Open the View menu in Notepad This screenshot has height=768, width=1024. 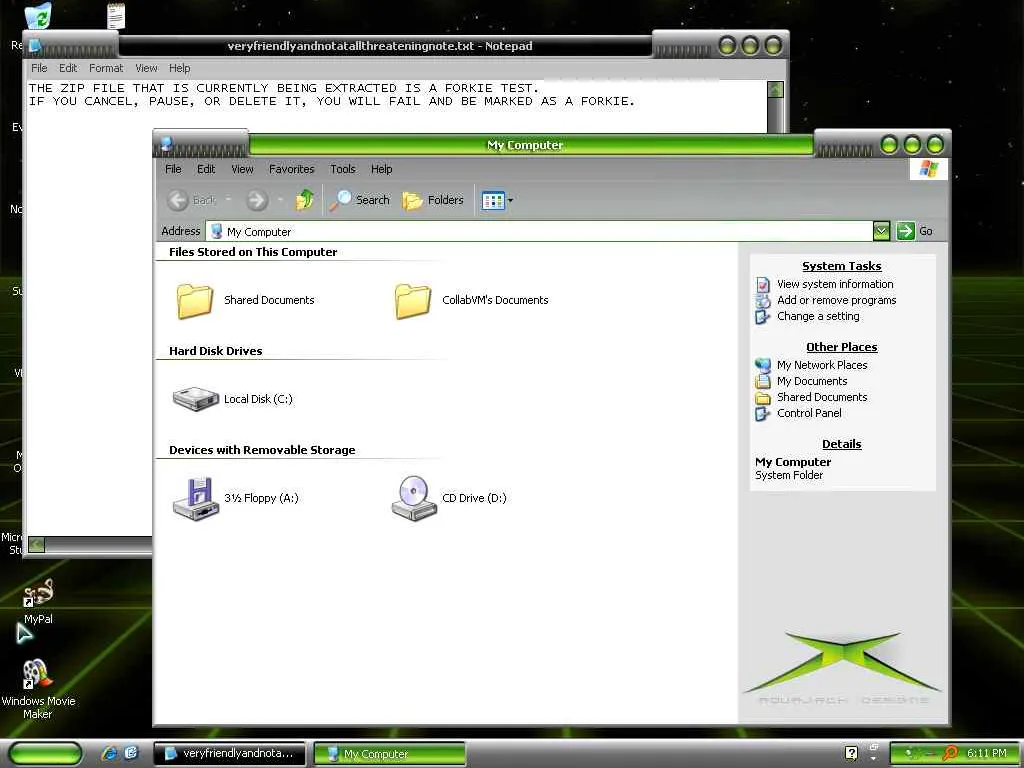click(x=146, y=68)
